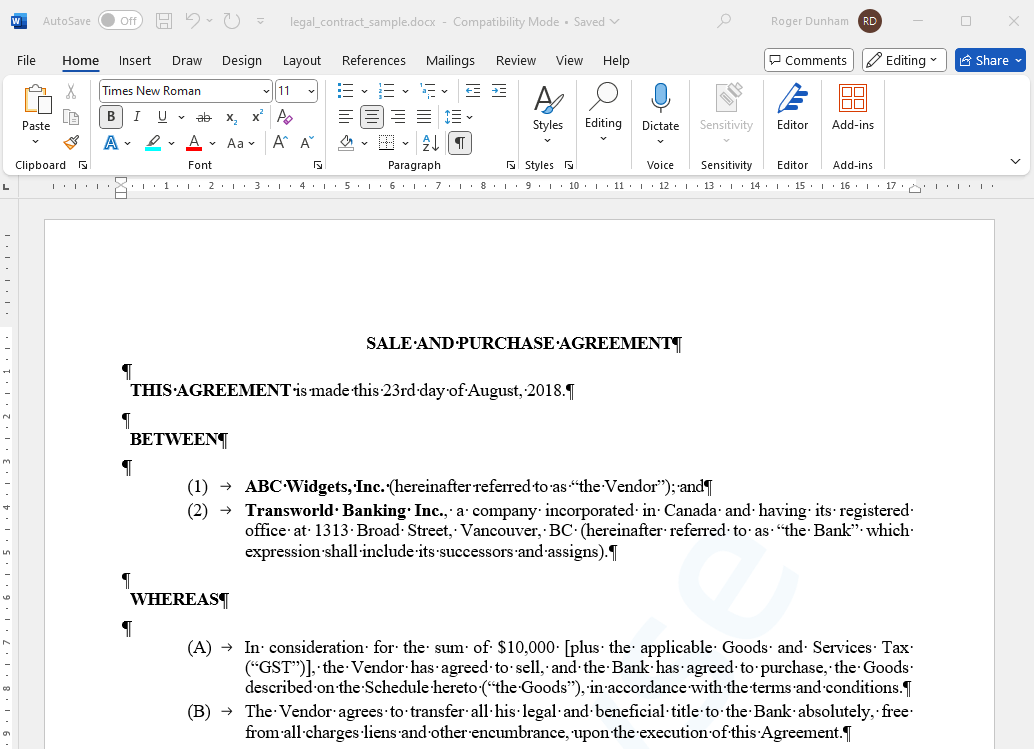
Task: Switch to the Insert tab
Action: (x=135, y=60)
